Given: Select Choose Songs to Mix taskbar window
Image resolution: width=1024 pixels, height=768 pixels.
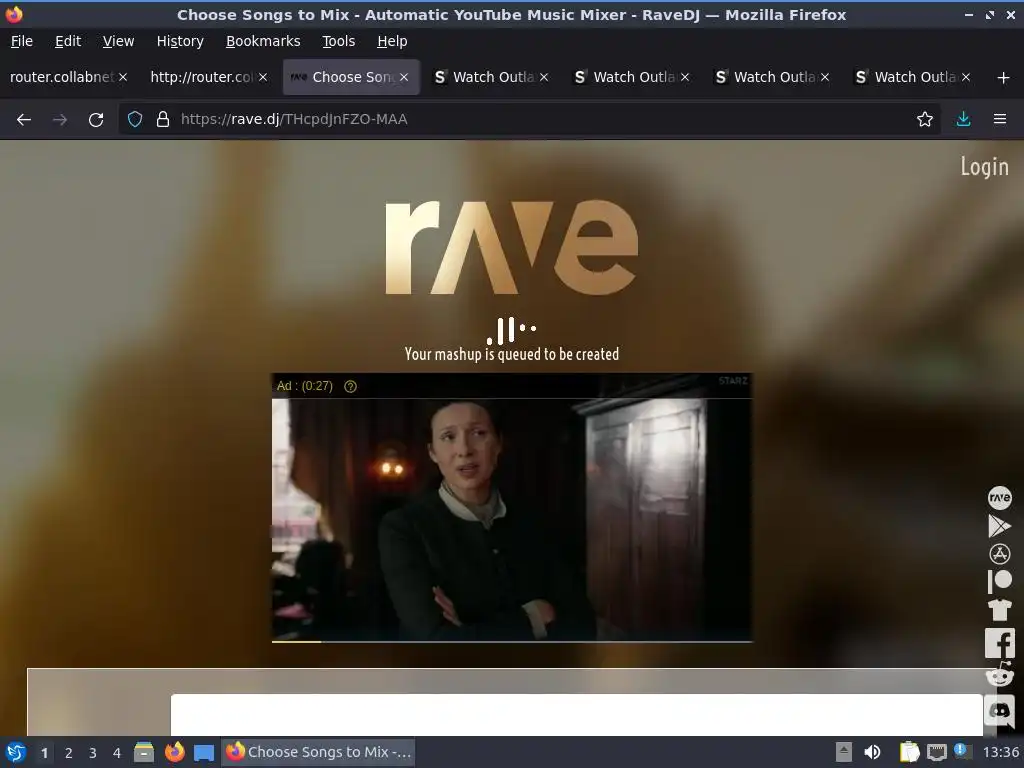Looking at the screenshot, I should 319,752.
